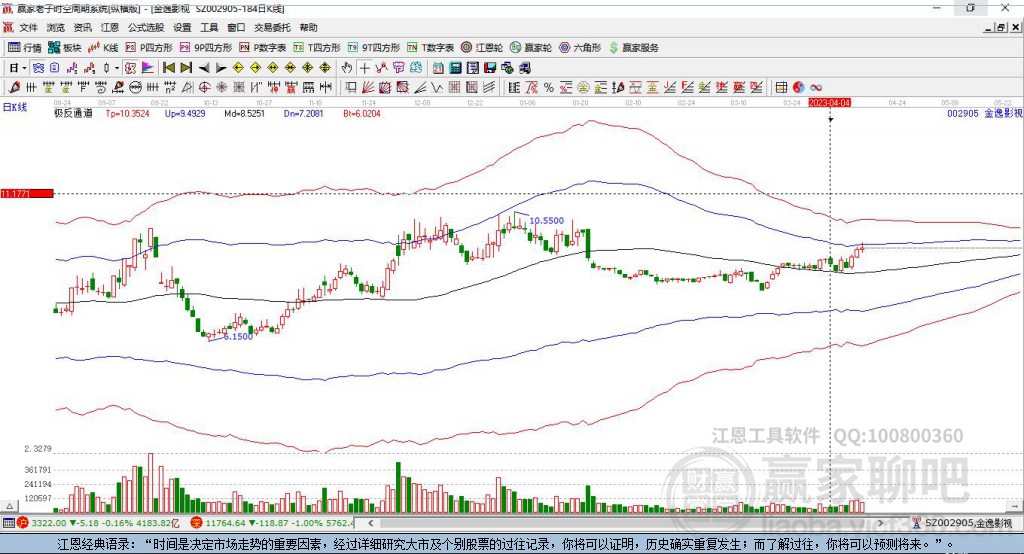This screenshot has width=1024, height=554.
Task: Open the 江恩 menu
Action: coord(110,27)
